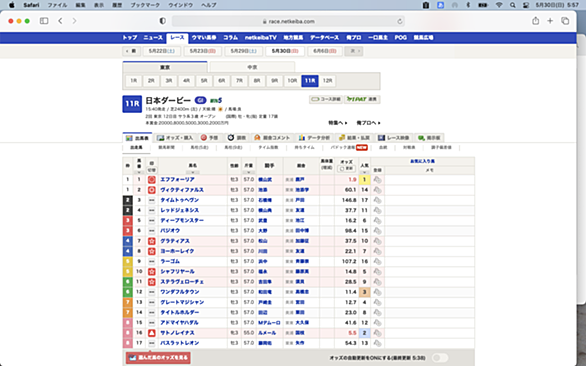Click the 選んだ馬のオッズを見る button
The height and width of the screenshot is (366, 586).
158,358
